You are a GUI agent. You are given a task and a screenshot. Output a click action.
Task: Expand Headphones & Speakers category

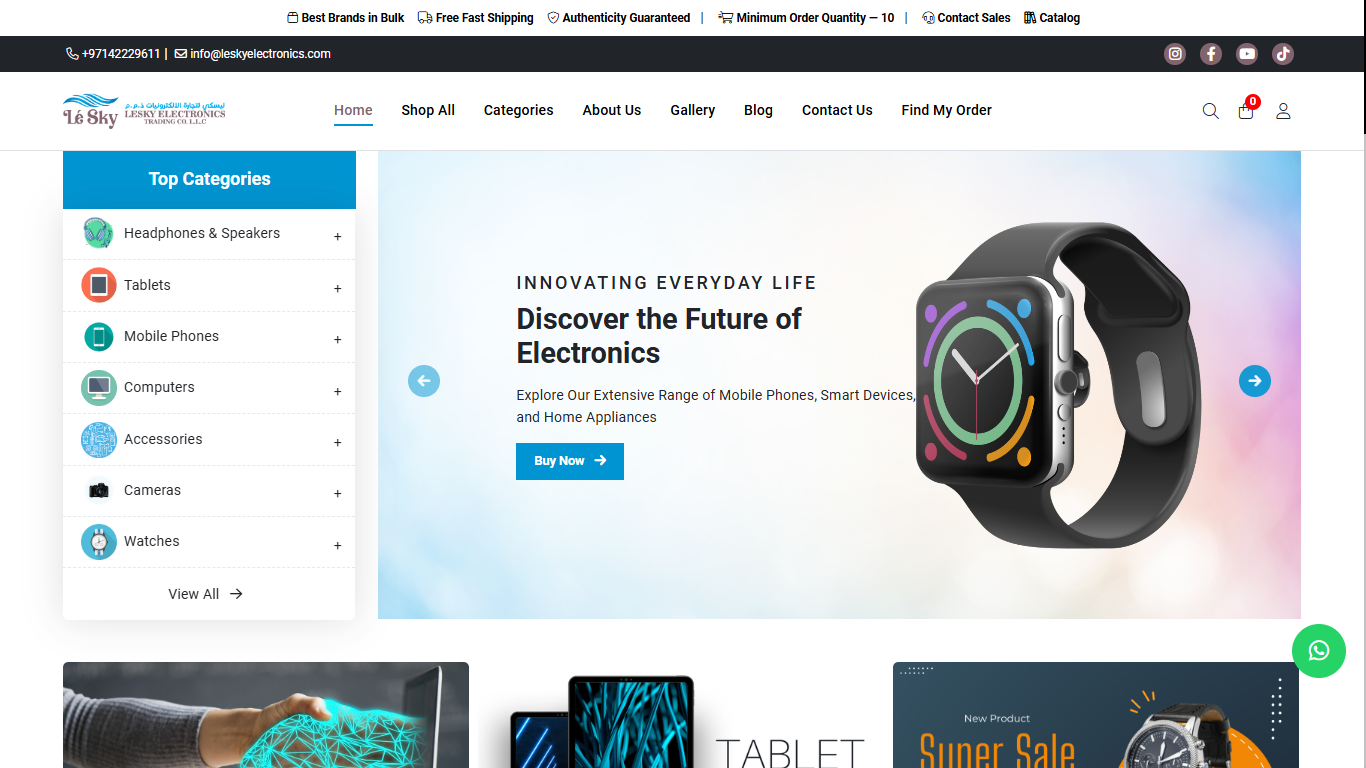(x=338, y=237)
